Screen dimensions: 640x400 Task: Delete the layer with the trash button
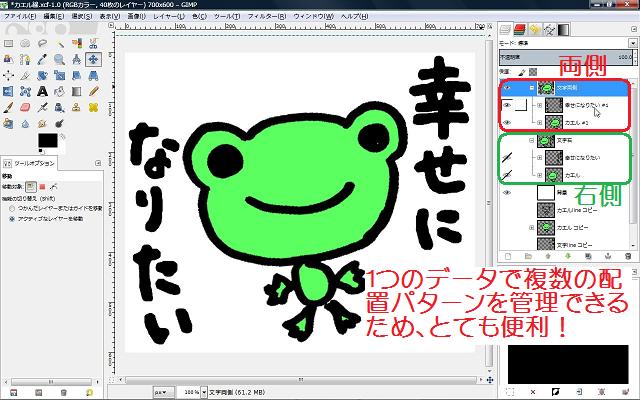pyautogui.click(x=628, y=256)
